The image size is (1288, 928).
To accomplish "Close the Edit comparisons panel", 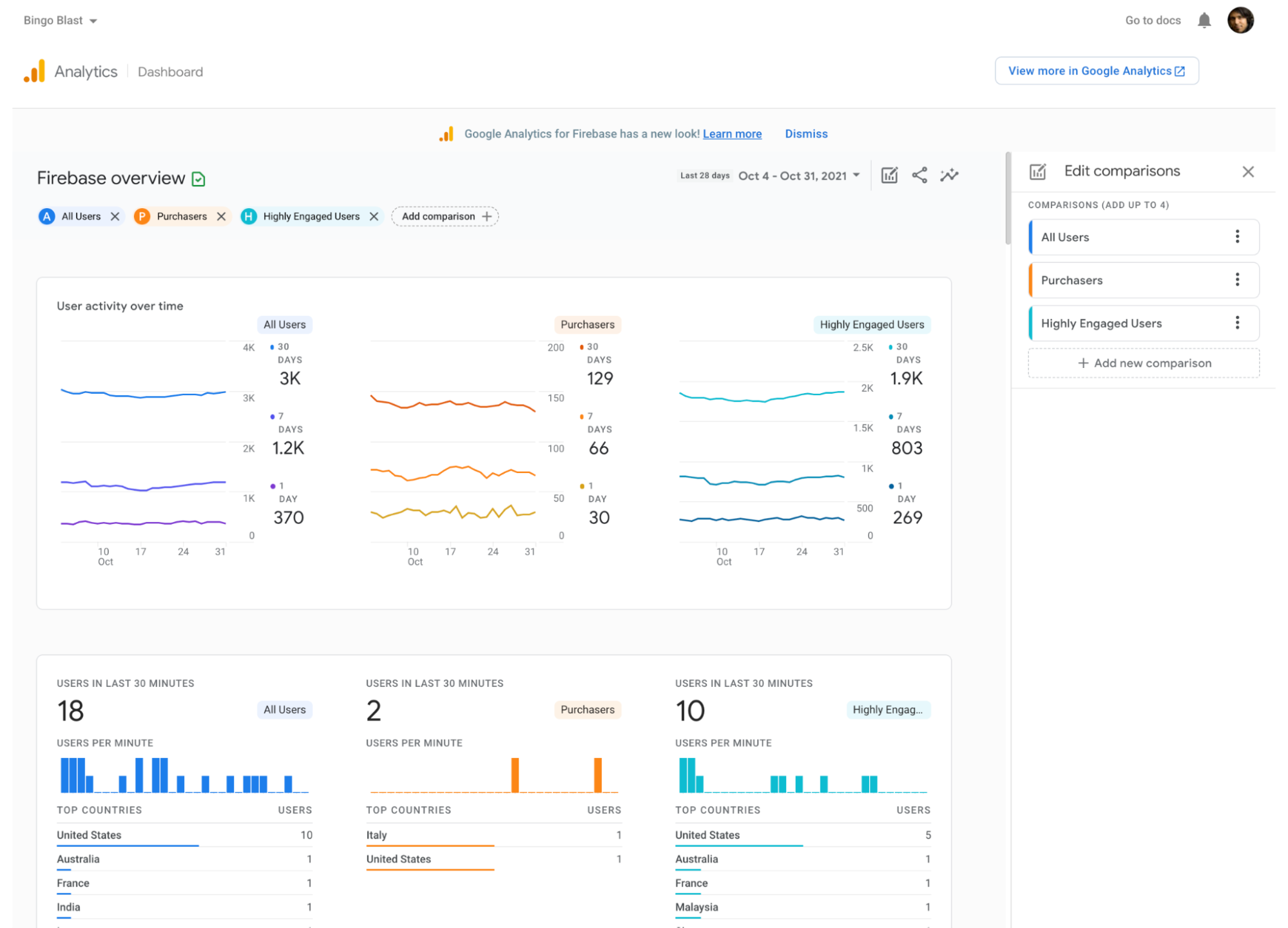I will coord(1248,171).
